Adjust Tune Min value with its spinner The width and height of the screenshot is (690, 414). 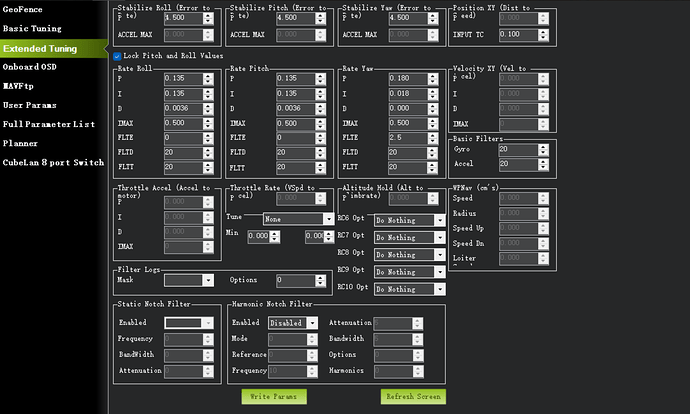[x=275, y=236]
